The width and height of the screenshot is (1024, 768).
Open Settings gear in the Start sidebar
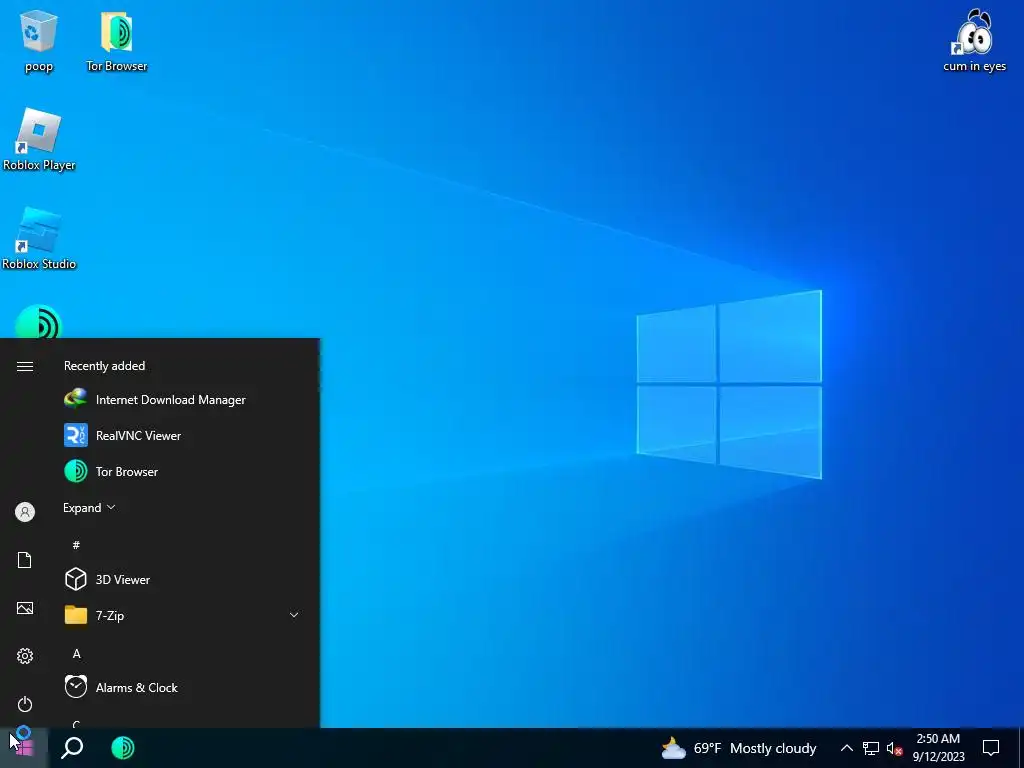tap(25, 656)
